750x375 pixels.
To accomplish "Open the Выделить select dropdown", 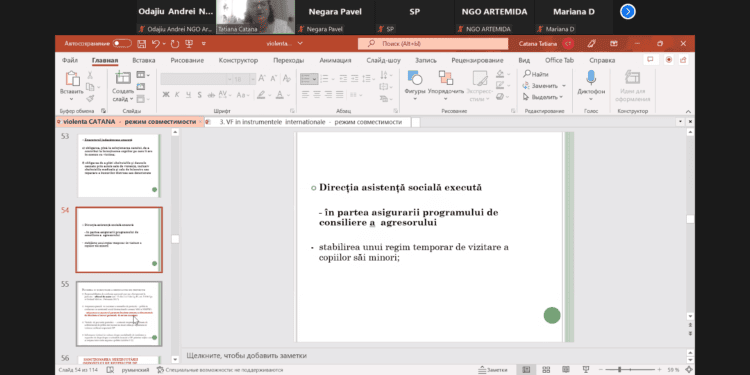I will (543, 97).
